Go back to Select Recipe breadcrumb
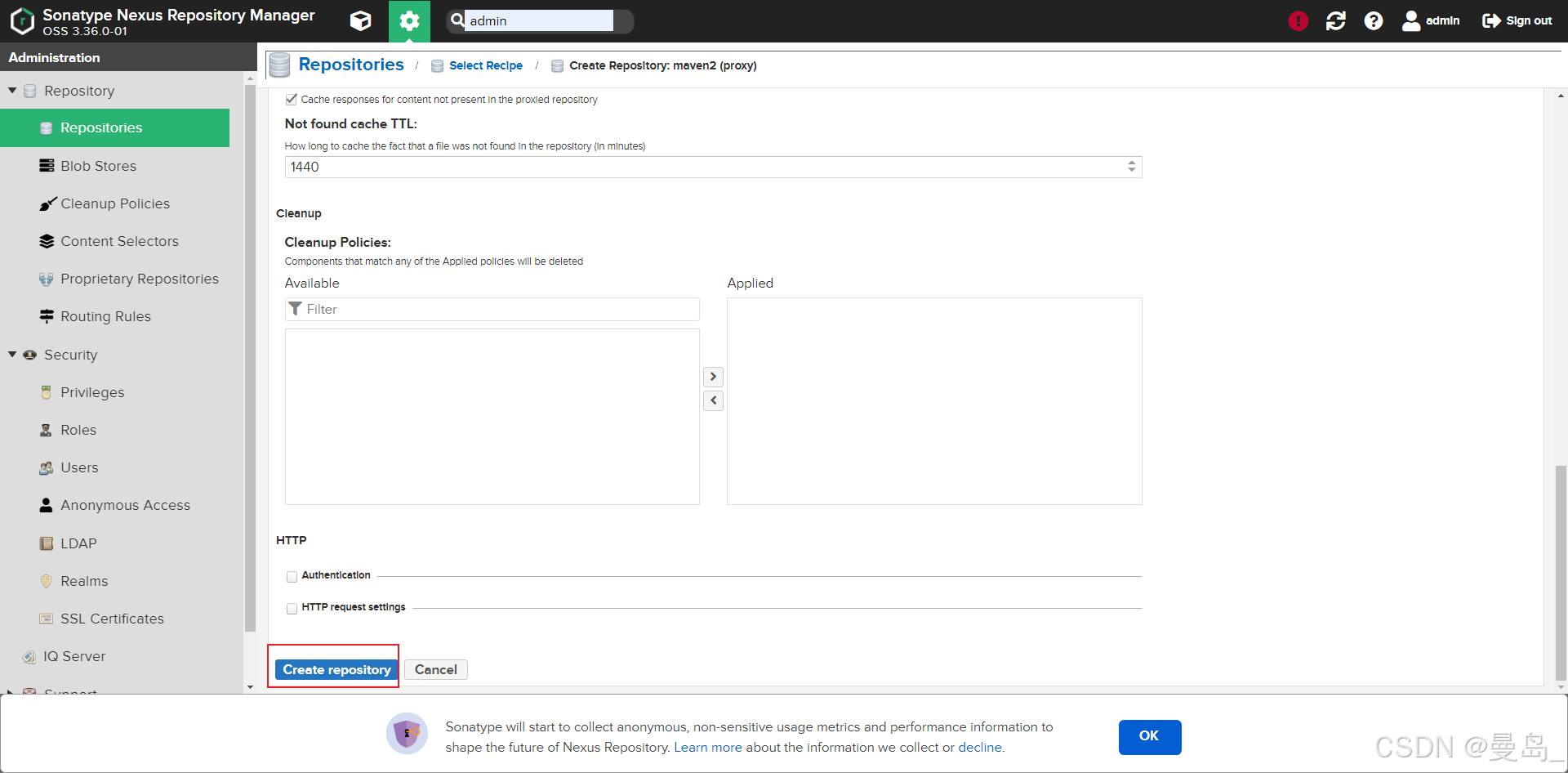This screenshot has width=1568, height=773. tap(486, 65)
